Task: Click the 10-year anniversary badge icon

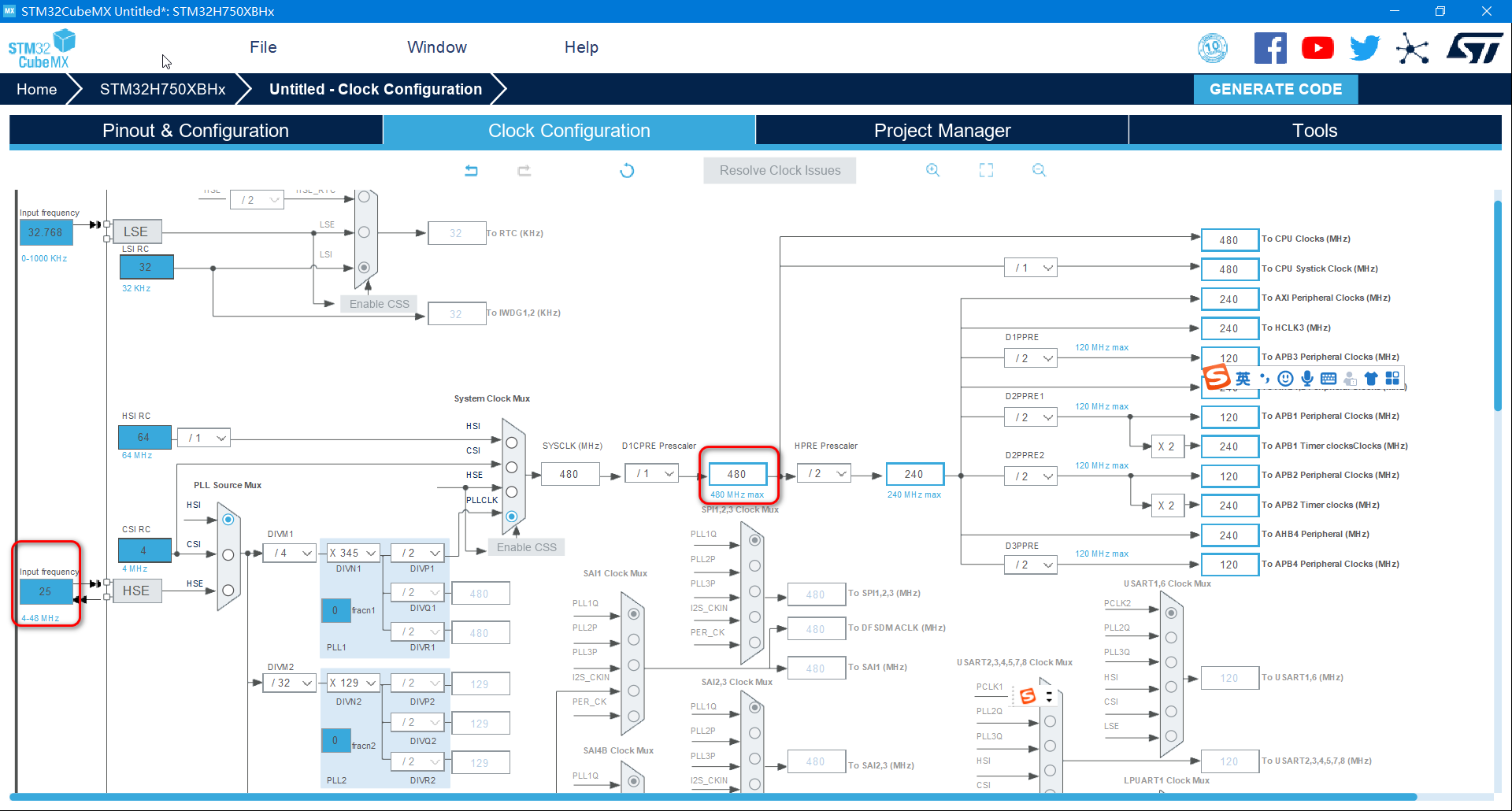Action: point(1213,48)
